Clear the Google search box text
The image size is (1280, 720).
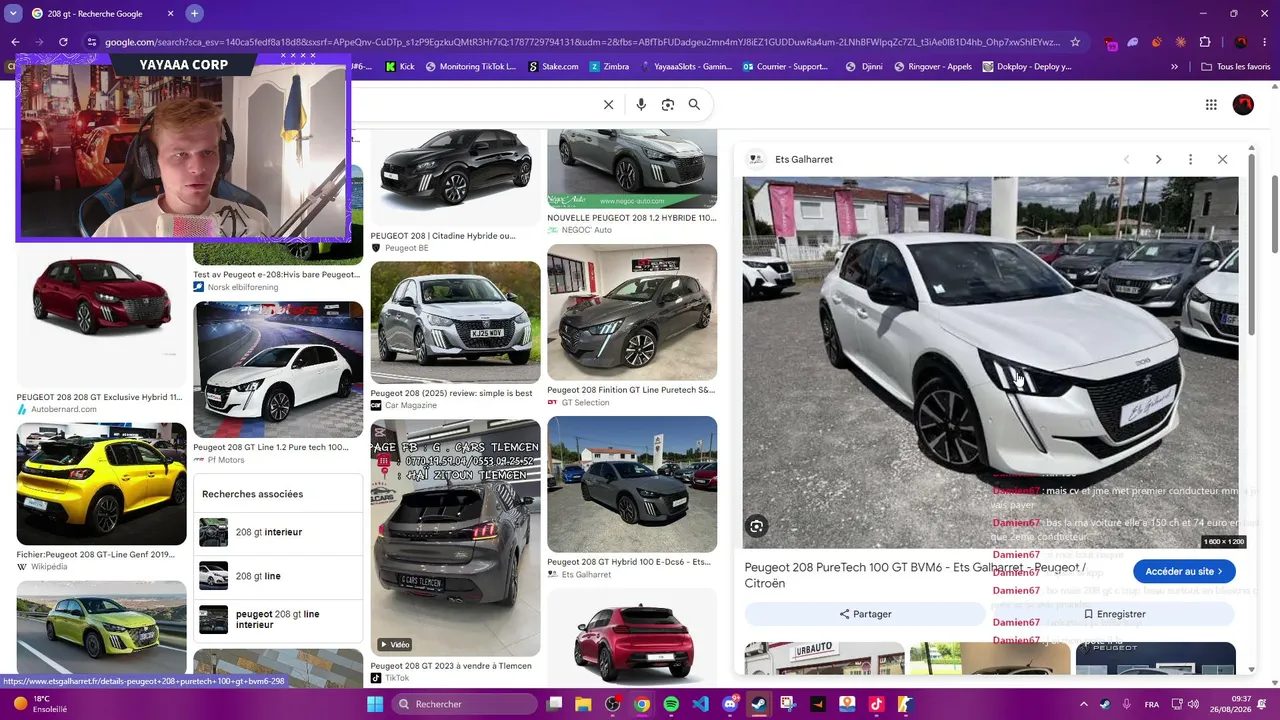click(608, 104)
